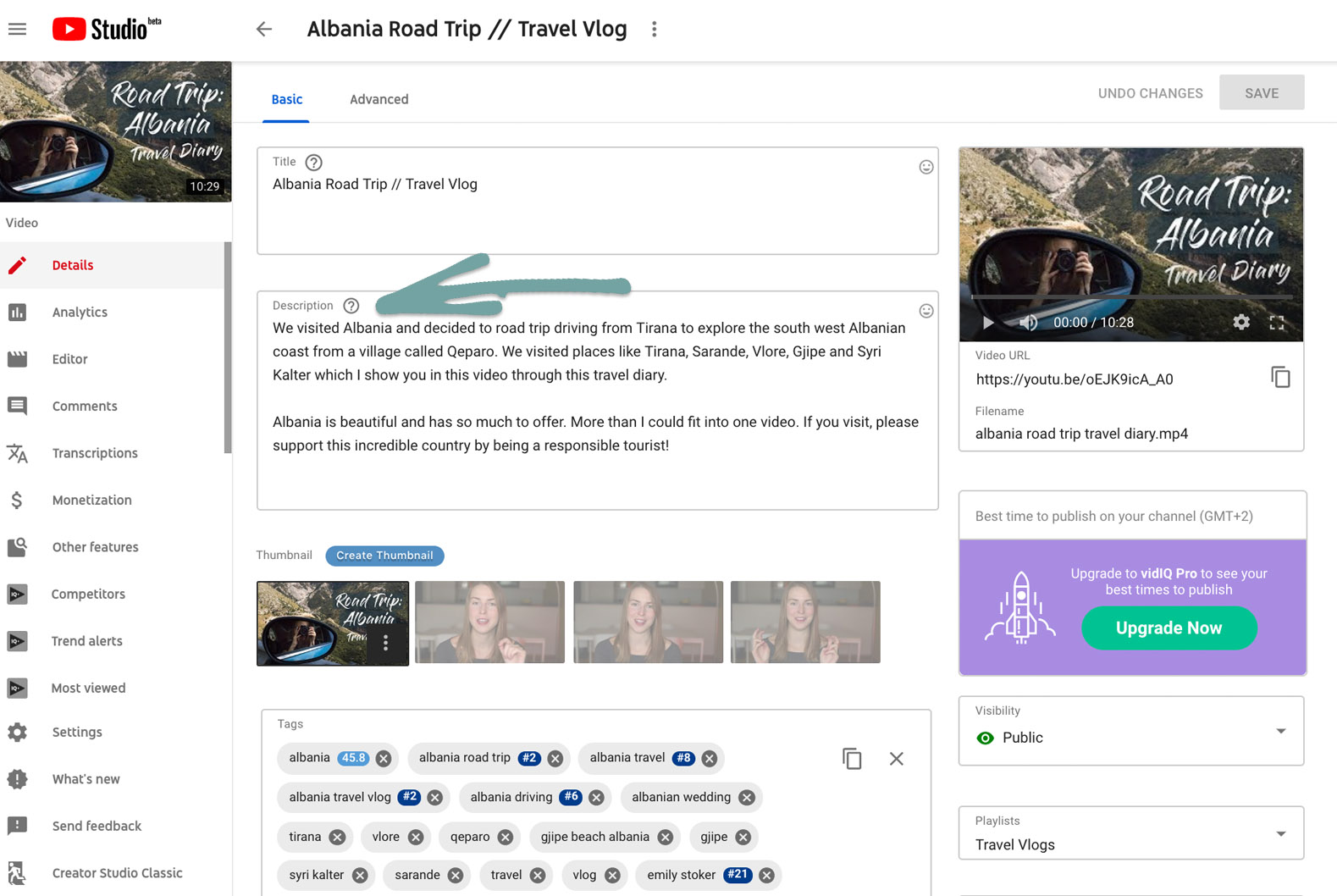Screen dimensions: 1337x896
Task: Select the custom Road Trip Albania thumbnail
Action: click(x=333, y=623)
